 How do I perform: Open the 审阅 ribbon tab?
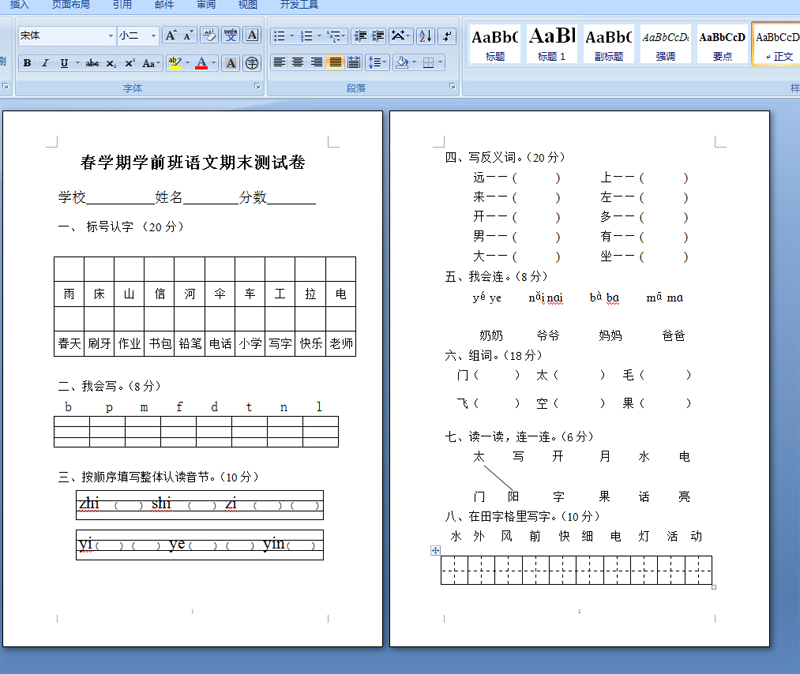click(206, 5)
